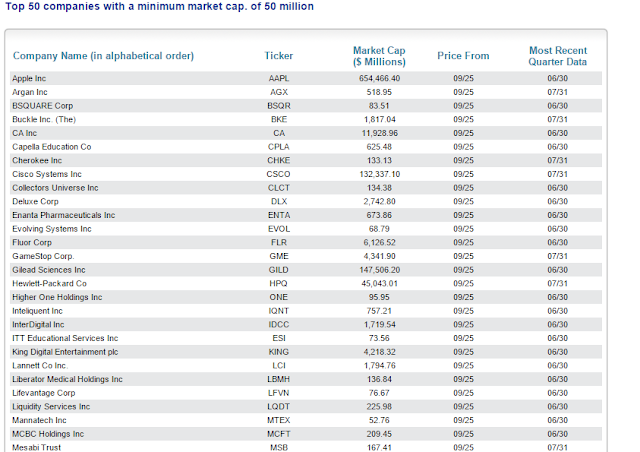Viewport: 640px width, 452px height.
Task: Click the Most Recent Quarter Data header
Action: coord(558,56)
